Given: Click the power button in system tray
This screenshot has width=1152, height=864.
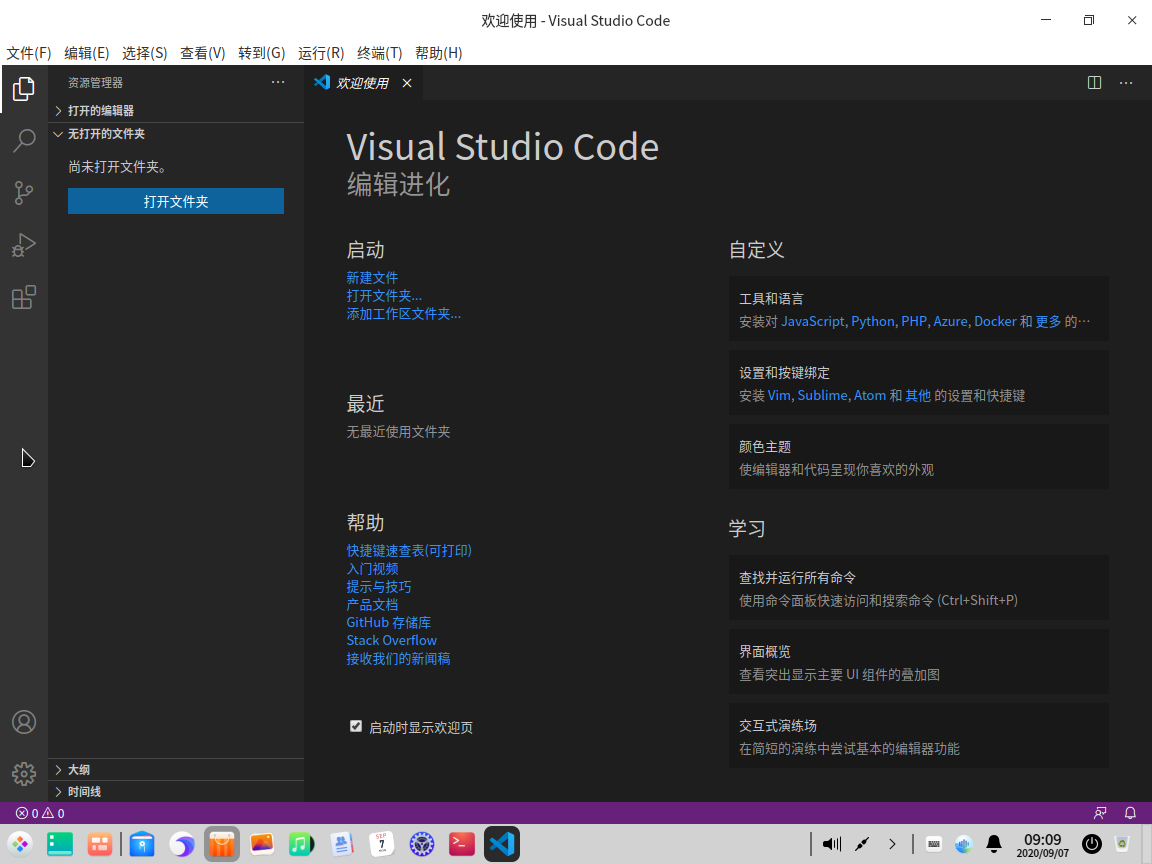Looking at the screenshot, I should (x=1092, y=844).
